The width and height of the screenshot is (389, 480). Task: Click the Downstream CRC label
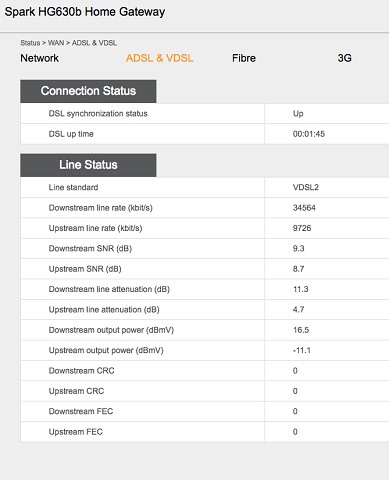[81, 371]
